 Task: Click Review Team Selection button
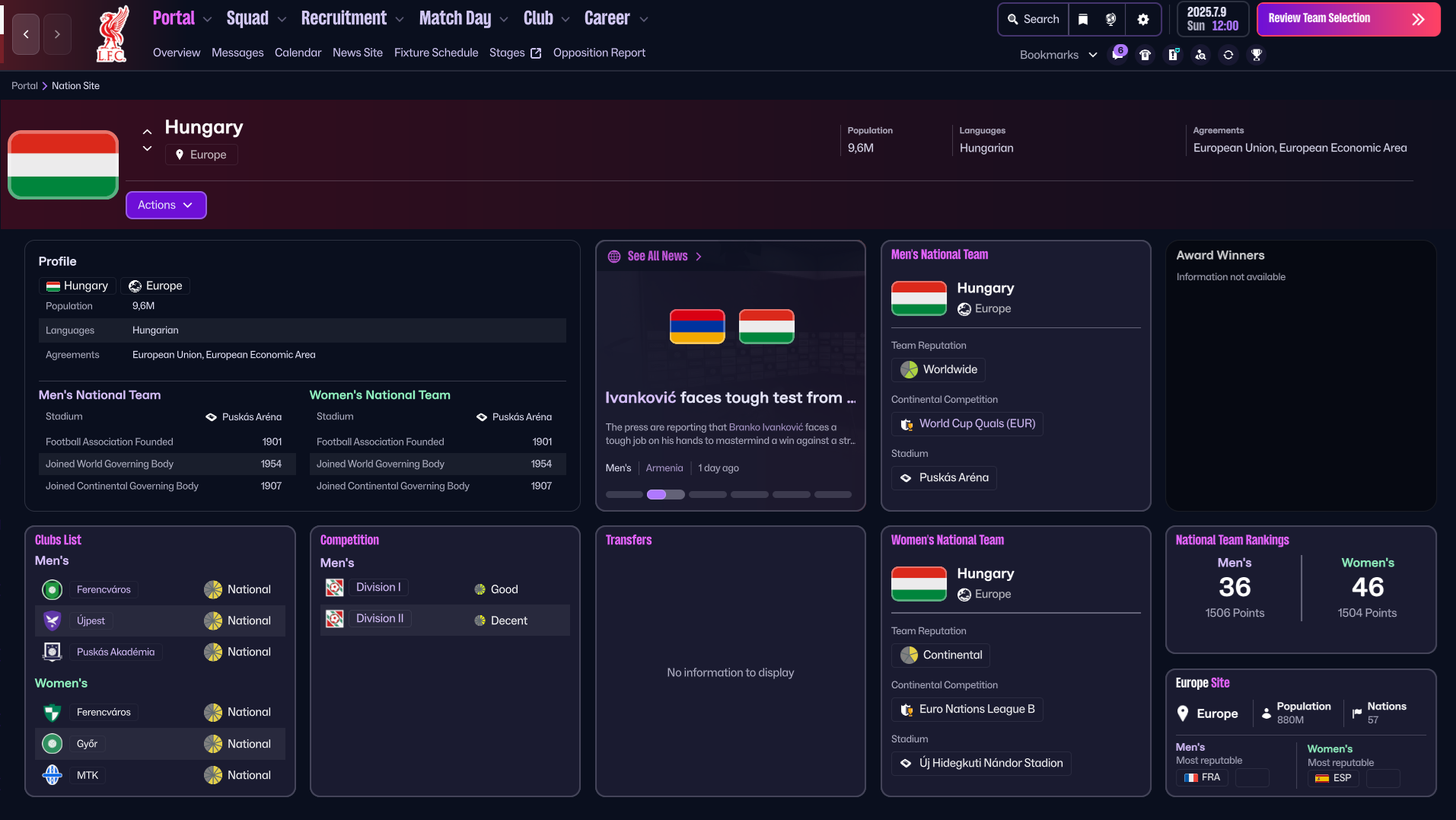click(x=1347, y=19)
